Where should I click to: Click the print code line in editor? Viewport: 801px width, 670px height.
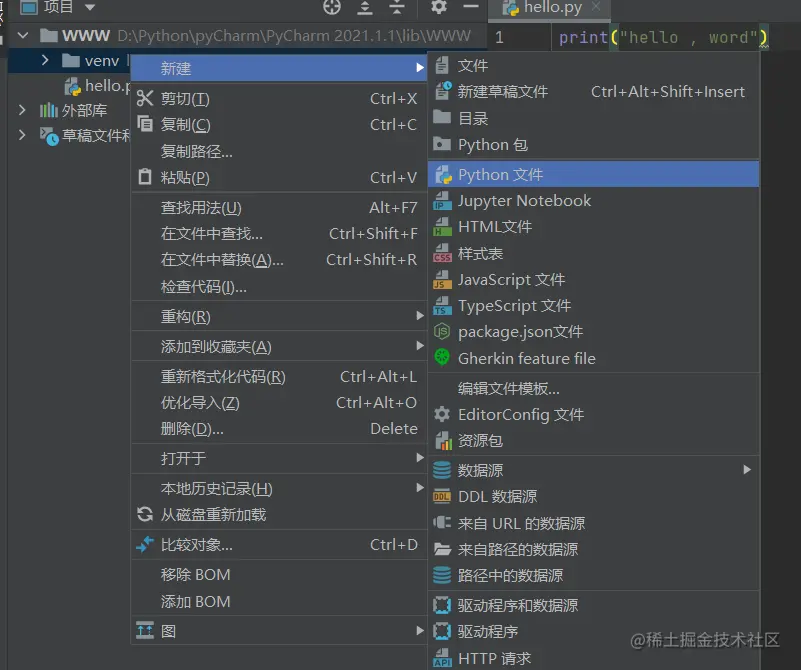point(663,37)
